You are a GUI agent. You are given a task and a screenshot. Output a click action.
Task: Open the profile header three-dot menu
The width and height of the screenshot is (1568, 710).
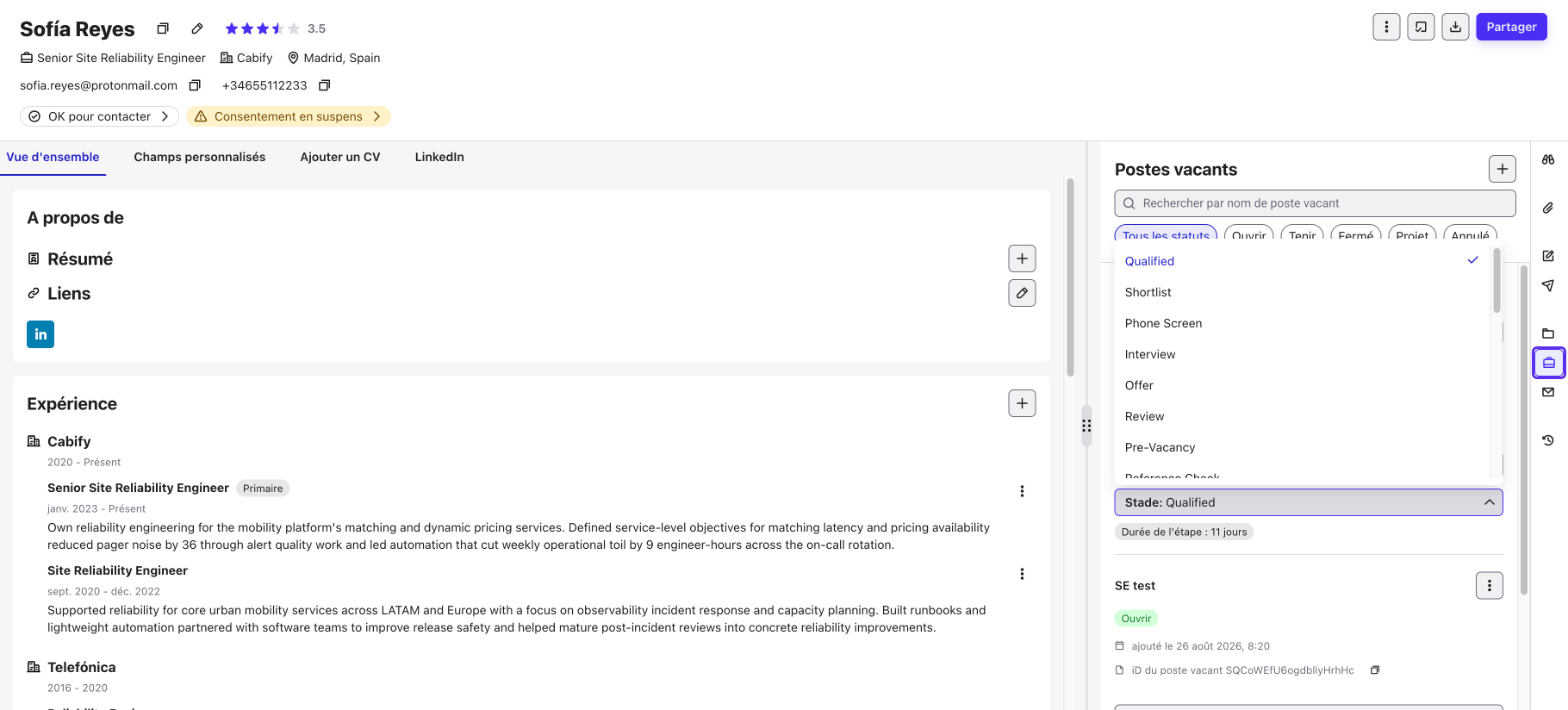[x=1386, y=27]
